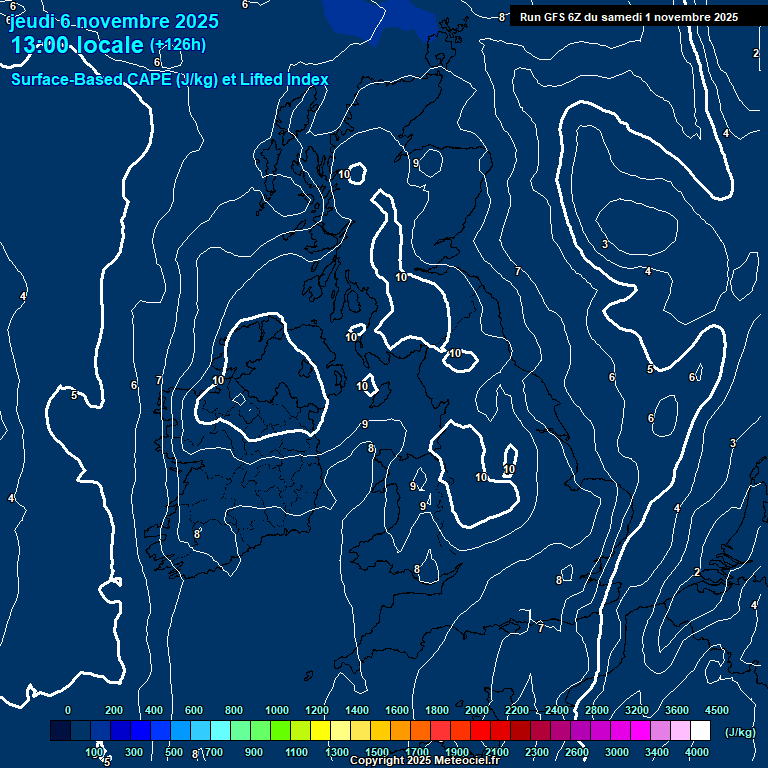This screenshot has width=768, height=768.
Task: Click the 'Copyright 2025 Meteociel.fr' credit
Action: coord(425,760)
